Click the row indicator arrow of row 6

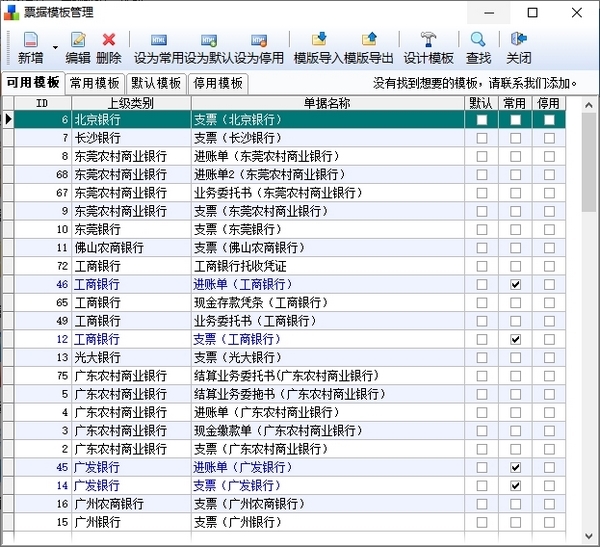point(8,120)
